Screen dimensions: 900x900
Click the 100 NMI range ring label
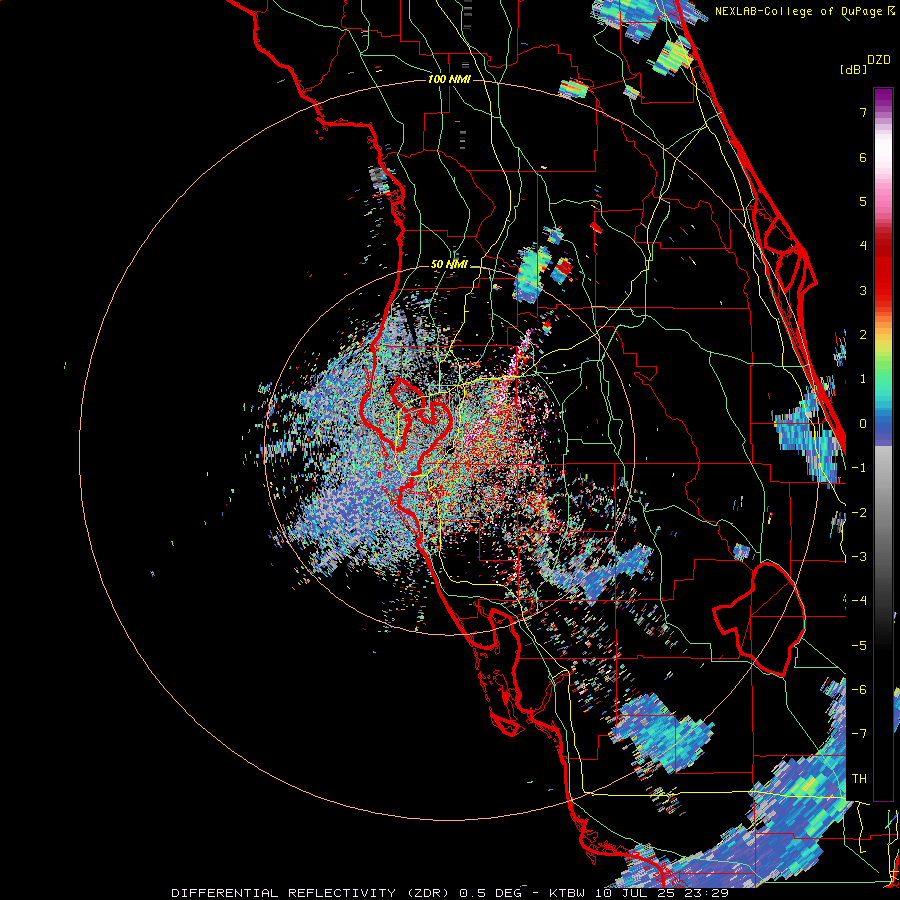449,79
